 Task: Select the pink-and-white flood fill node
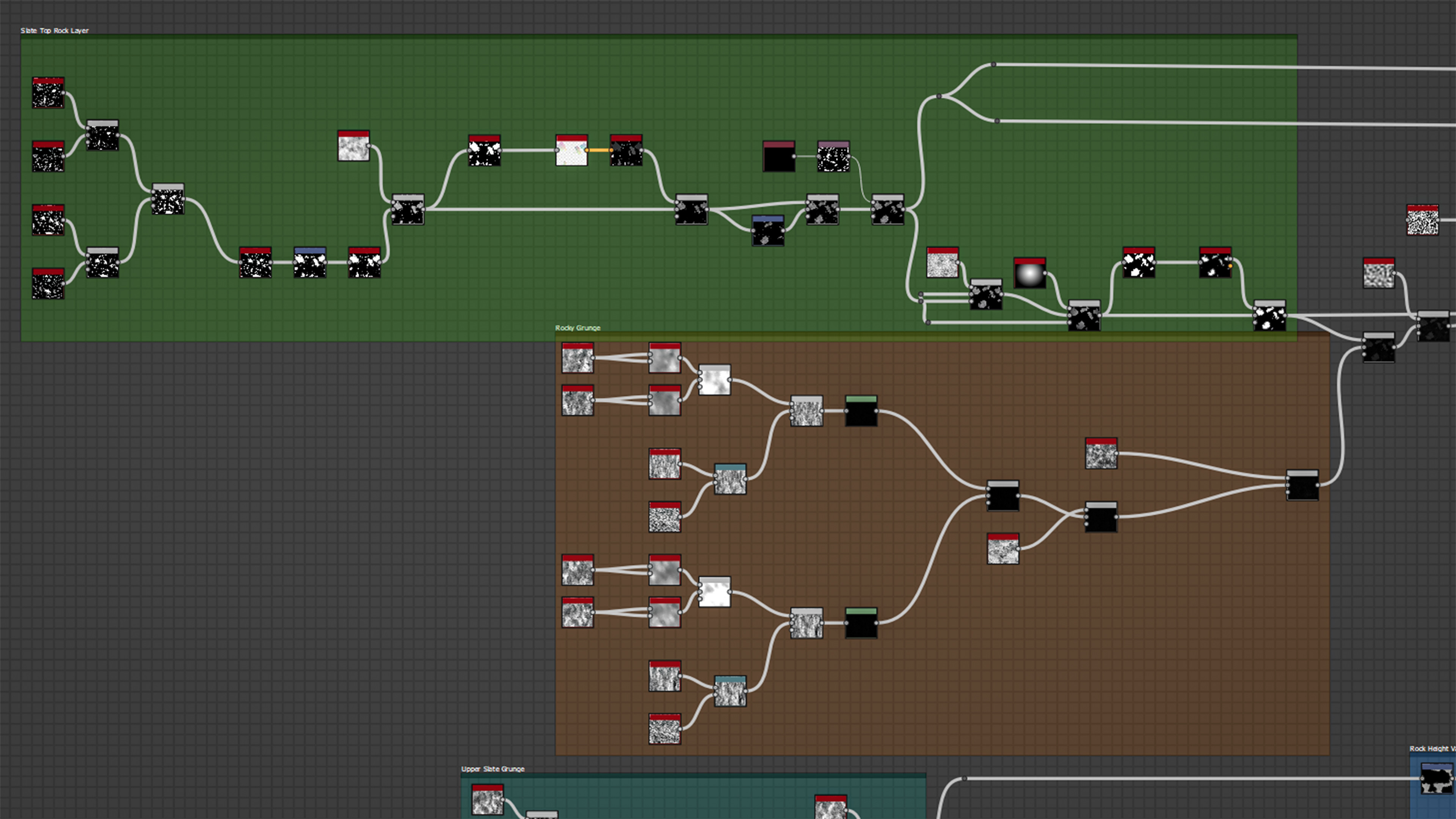[571, 150]
